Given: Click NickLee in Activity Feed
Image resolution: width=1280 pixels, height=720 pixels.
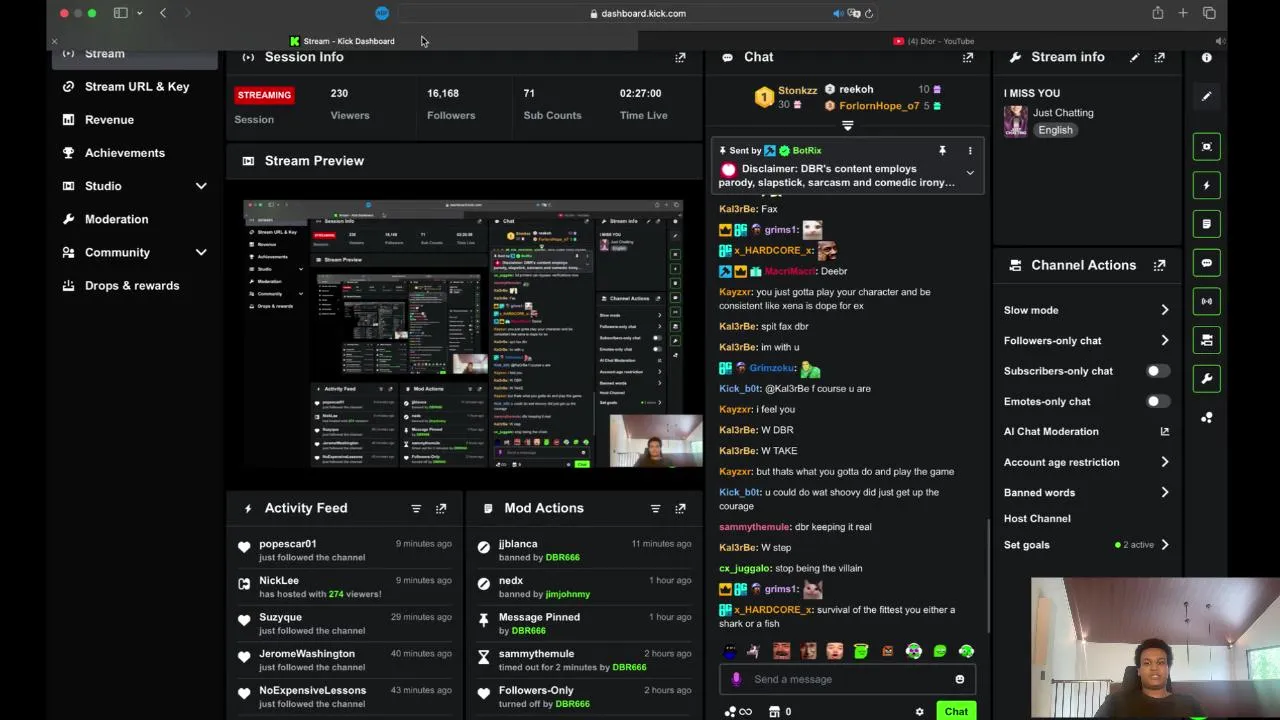Looking at the screenshot, I should [x=279, y=581].
